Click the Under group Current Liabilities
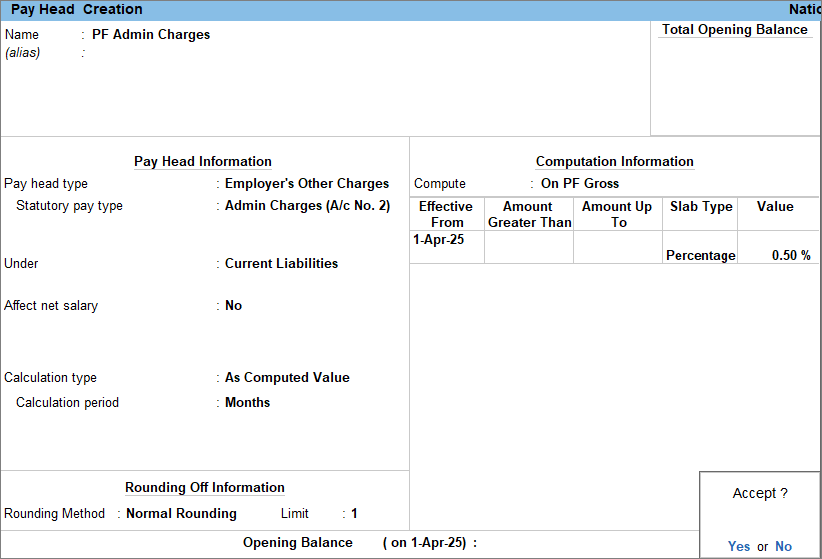Image resolution: width=822 pixels, height=559 pixels. pos(281,264)
